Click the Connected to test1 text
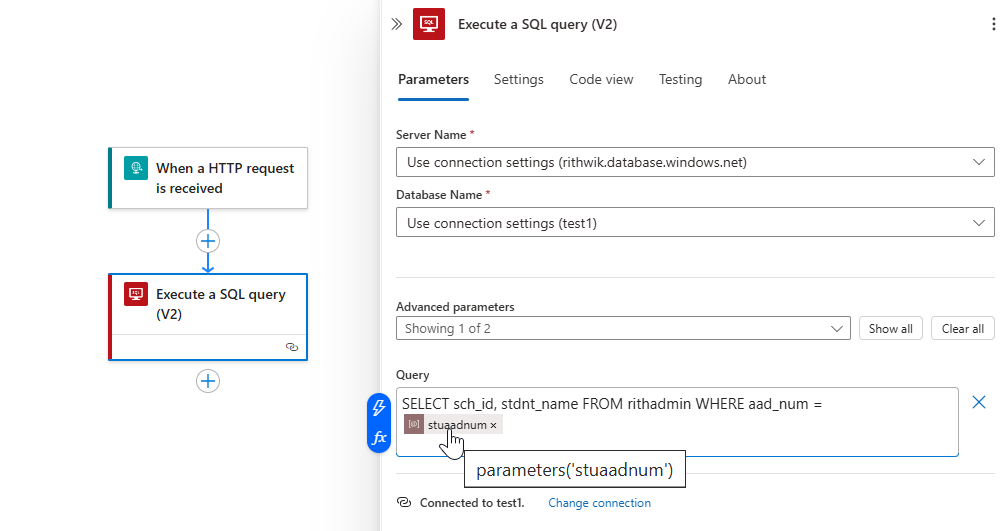1004x531 pixels. (x=472, y=503)
